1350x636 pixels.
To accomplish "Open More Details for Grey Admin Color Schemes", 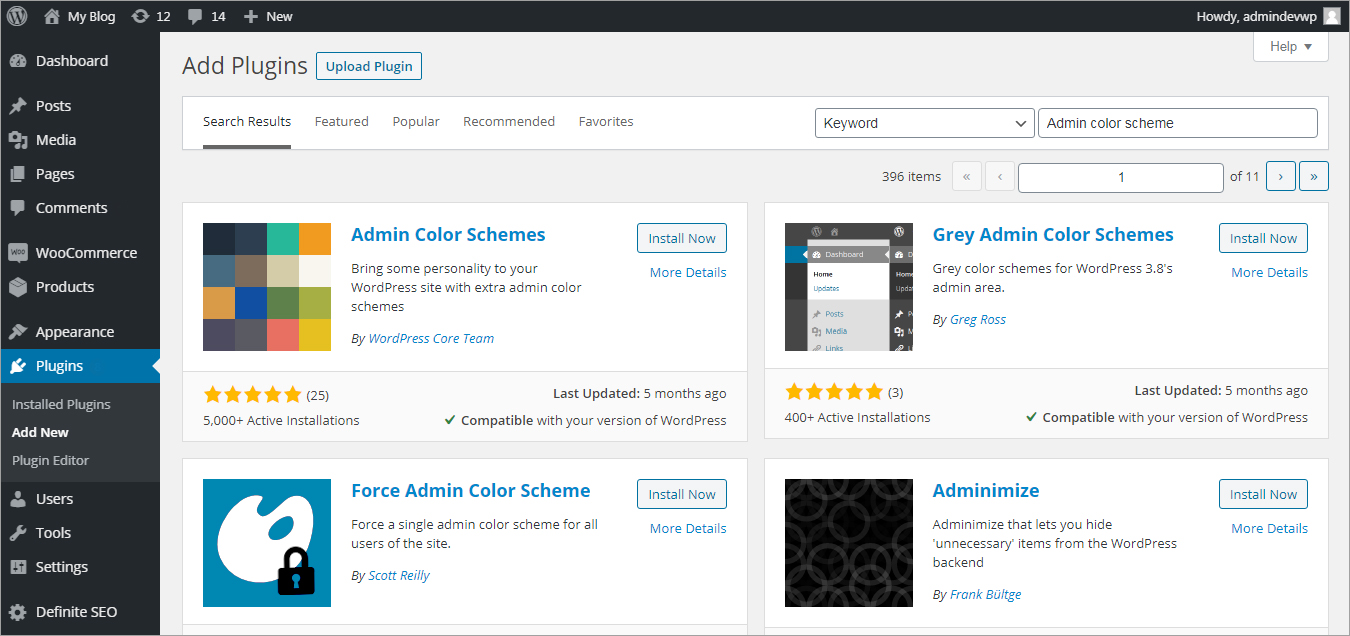I will pyautogui.click(x=1269, y=272).
